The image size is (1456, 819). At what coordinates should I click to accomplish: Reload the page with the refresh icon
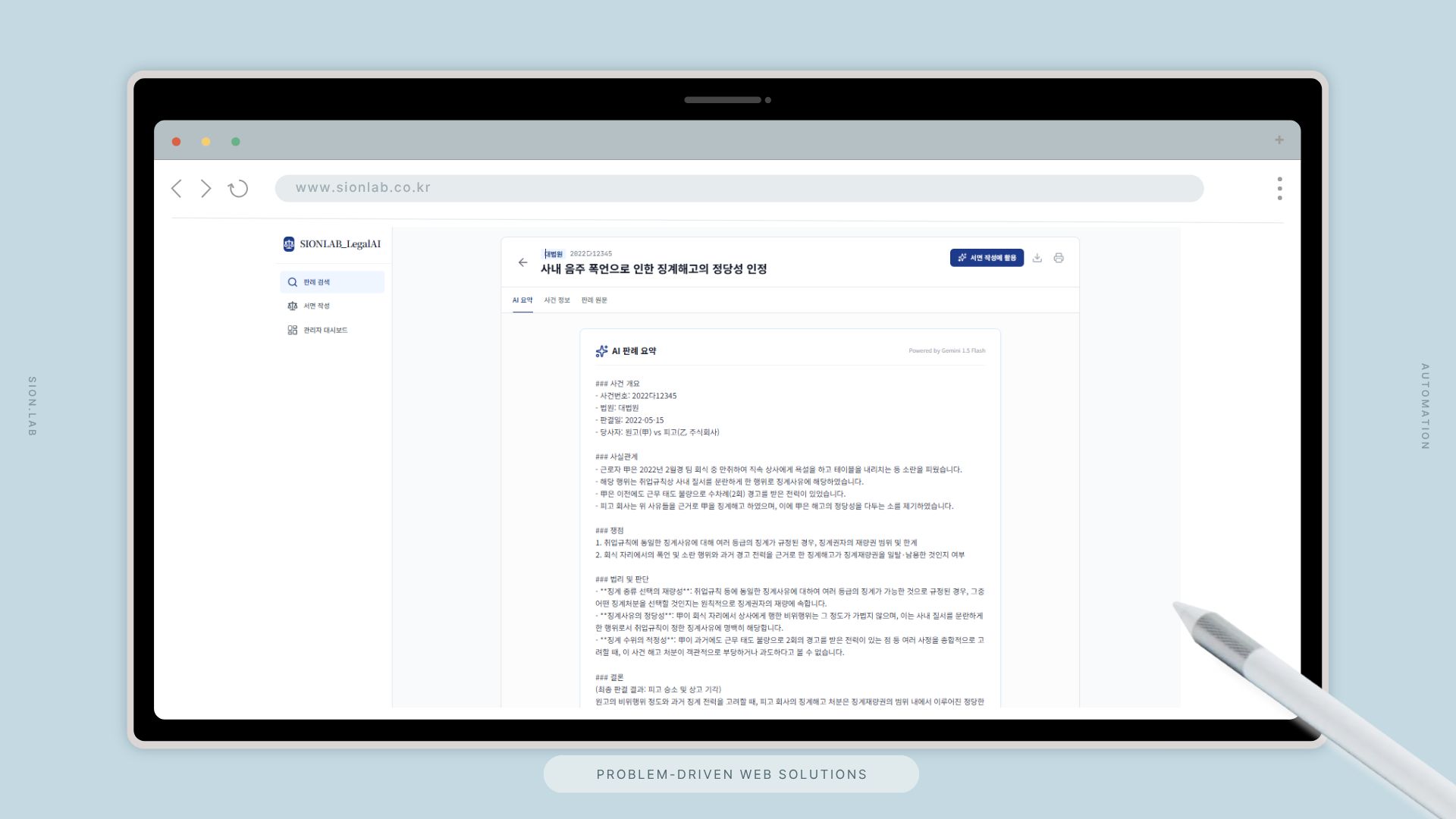tap(238, 189)
